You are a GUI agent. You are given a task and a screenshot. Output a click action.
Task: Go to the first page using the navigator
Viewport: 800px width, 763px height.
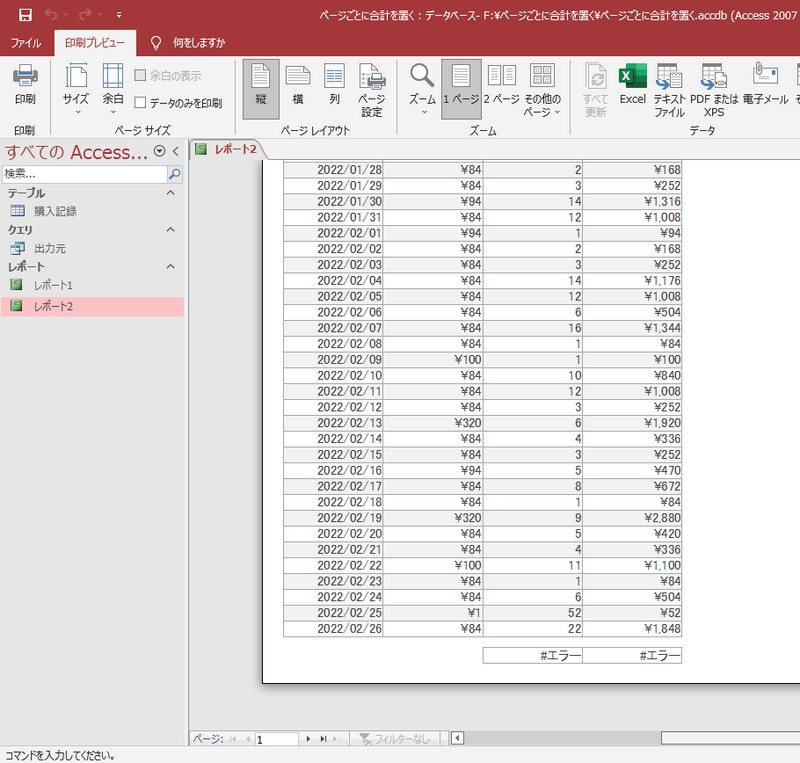(x=233, y=739)
